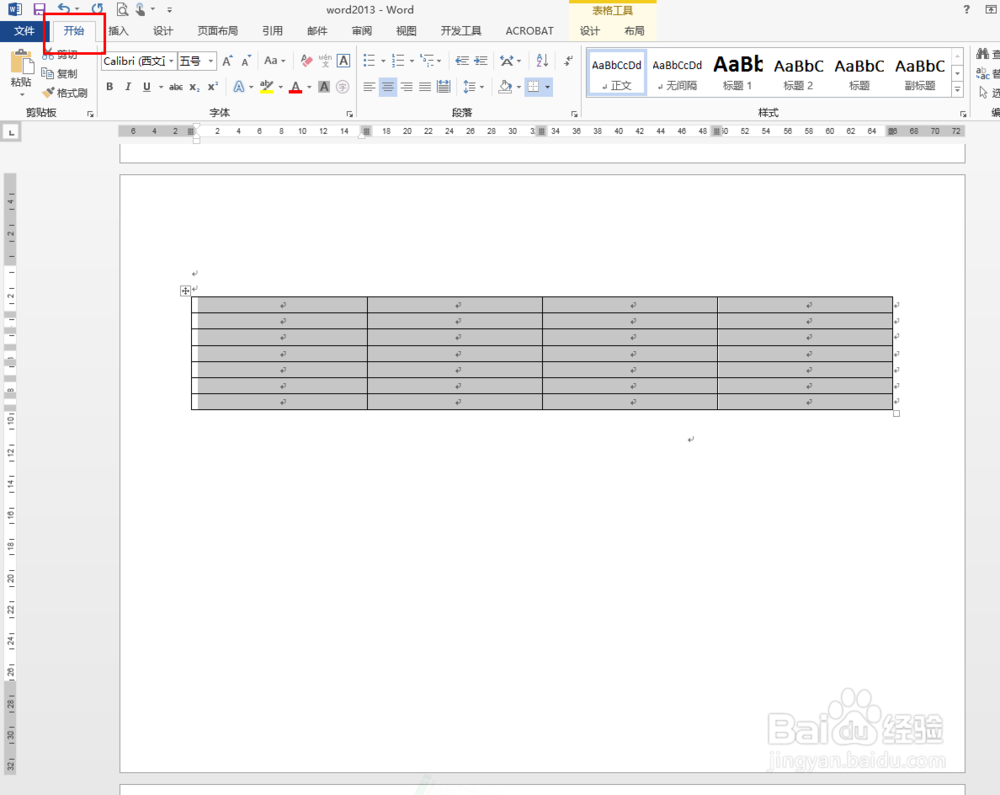Apply the 无间隔 style
This screenshot has width=1000, height=795.
[677, 73]
